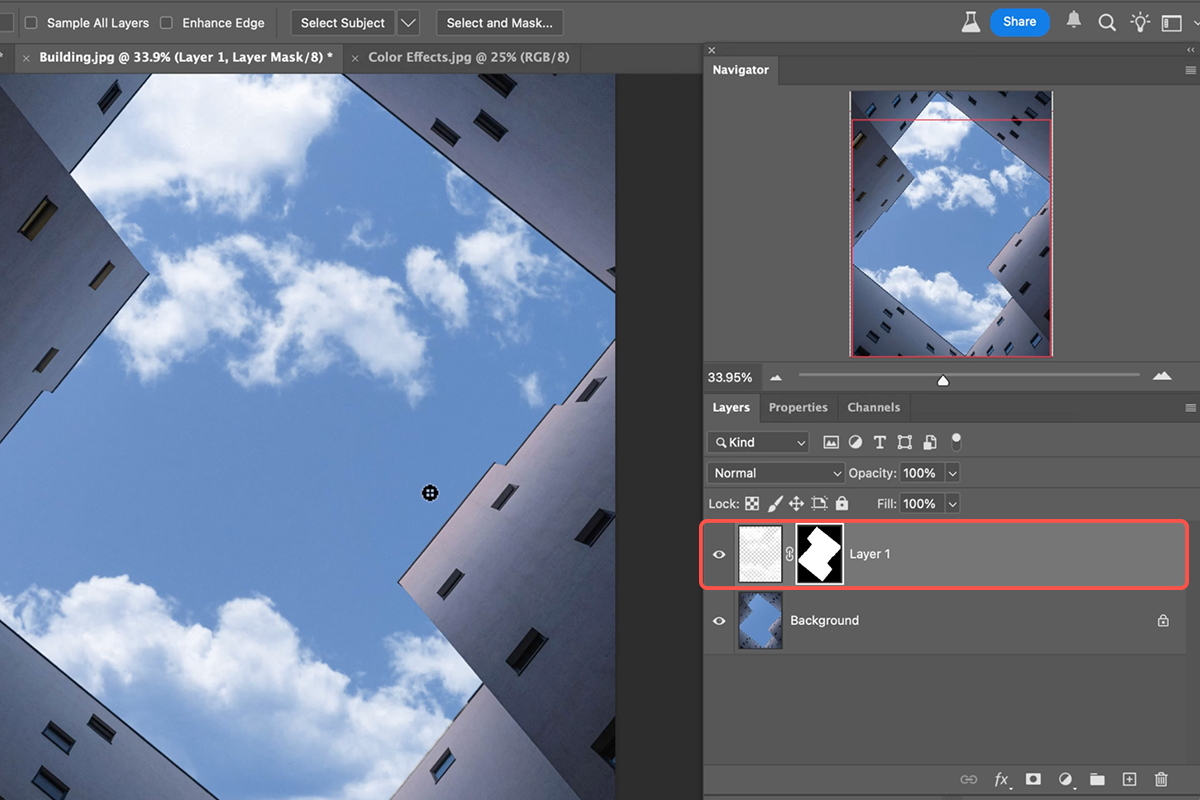Create a new group folder icon

pyautogui.click(x=1097, y=779)
